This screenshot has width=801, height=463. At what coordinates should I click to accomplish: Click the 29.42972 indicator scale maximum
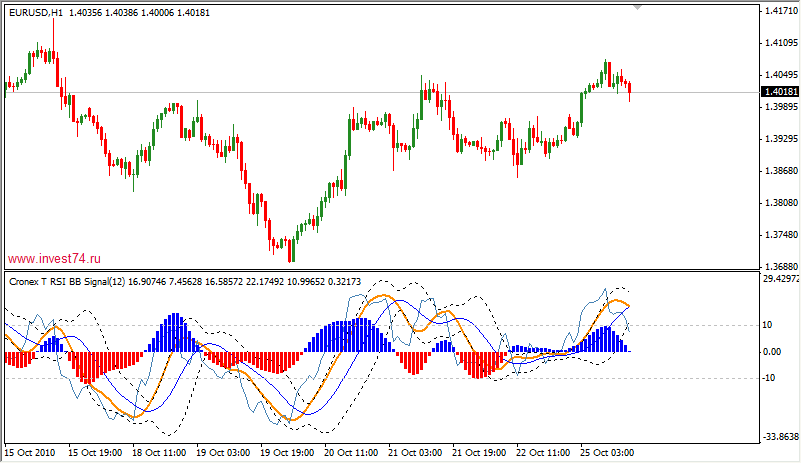click(x=778, y=280)
